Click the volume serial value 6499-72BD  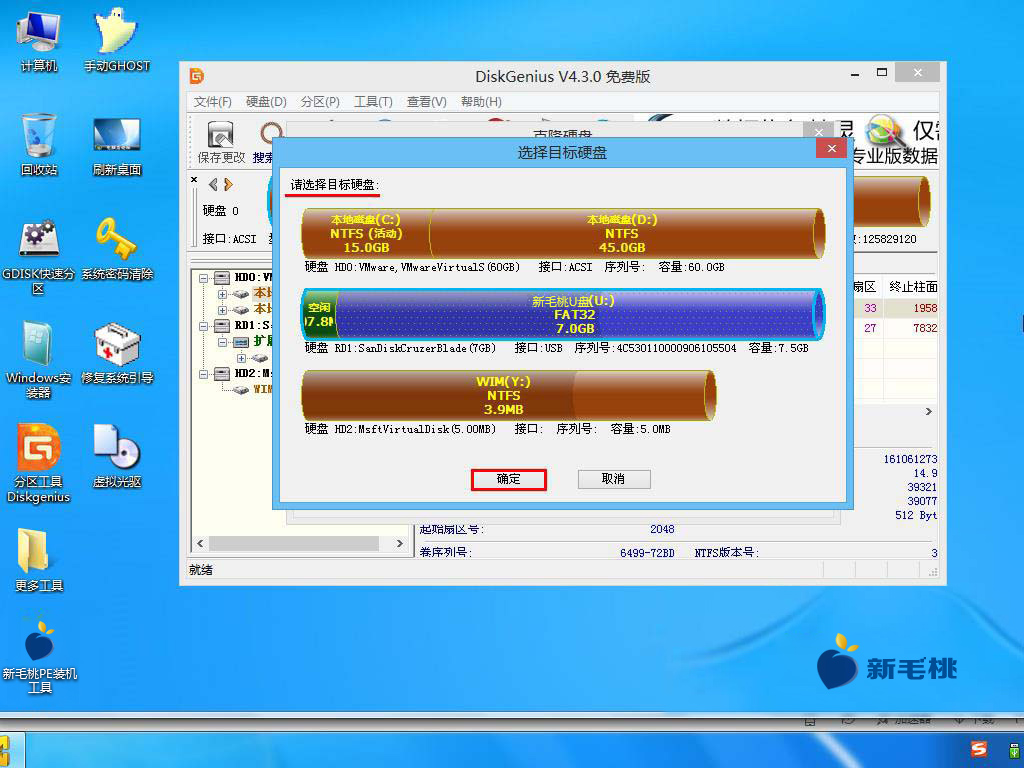point(647,553)
